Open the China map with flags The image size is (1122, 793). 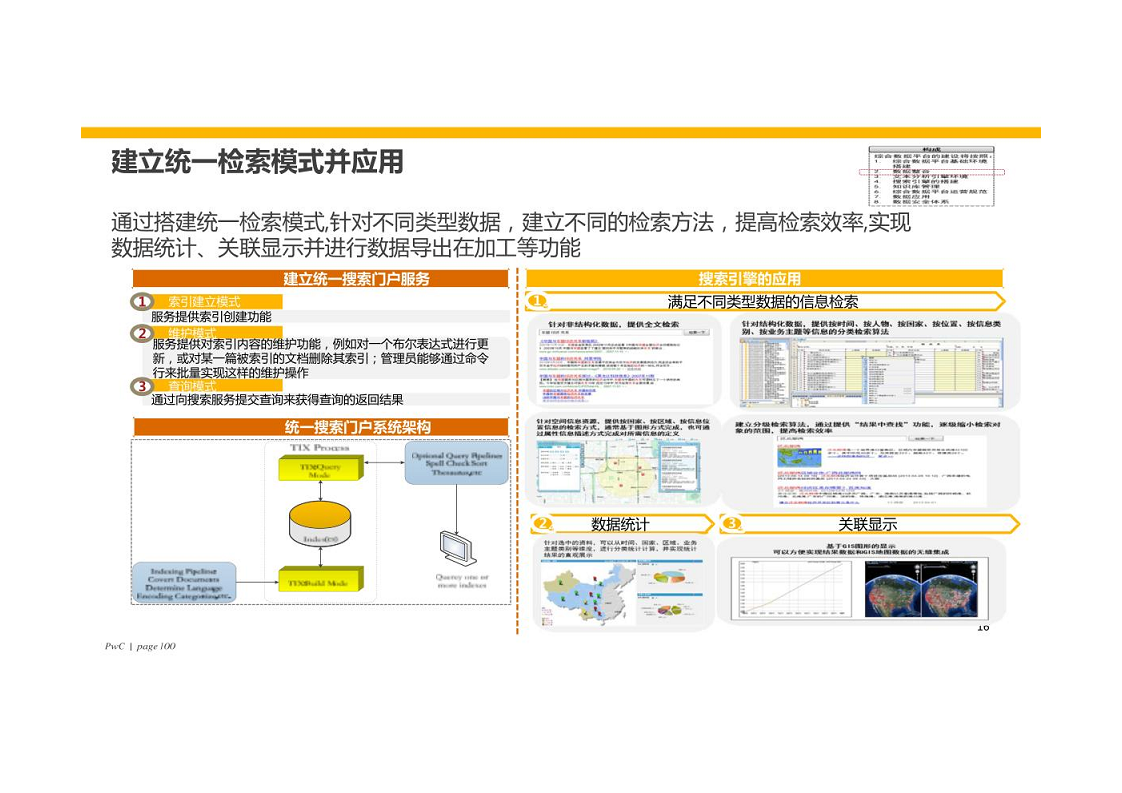click(x=589, y=591)
